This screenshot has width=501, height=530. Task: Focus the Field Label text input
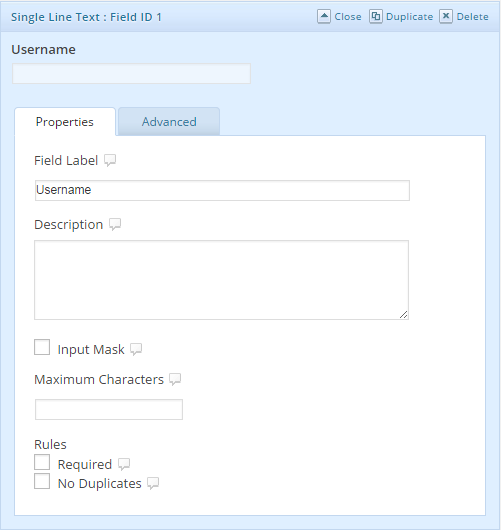pyautogui.click(x=222, y=190)
